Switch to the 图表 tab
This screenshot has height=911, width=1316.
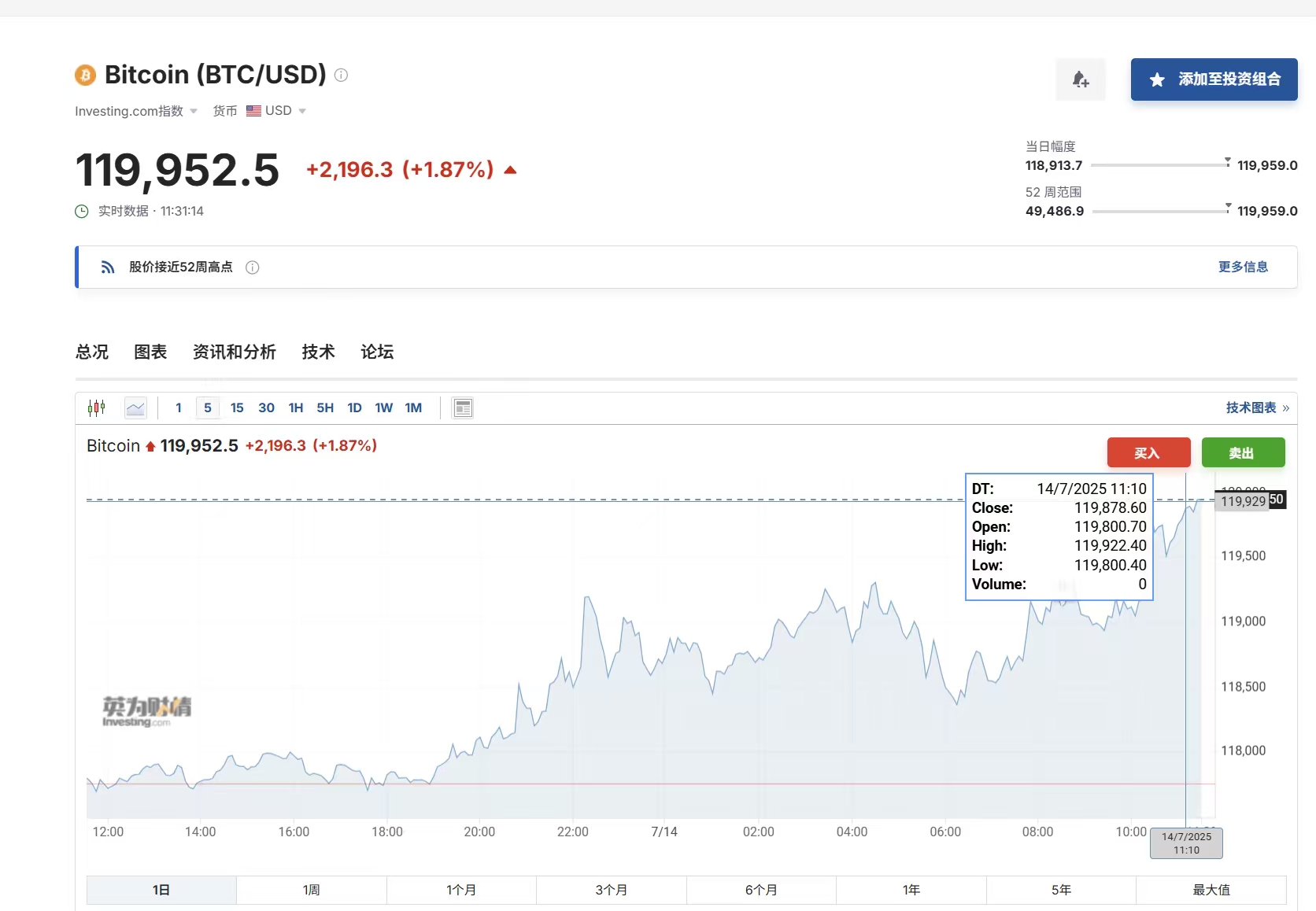click(150, 352)
